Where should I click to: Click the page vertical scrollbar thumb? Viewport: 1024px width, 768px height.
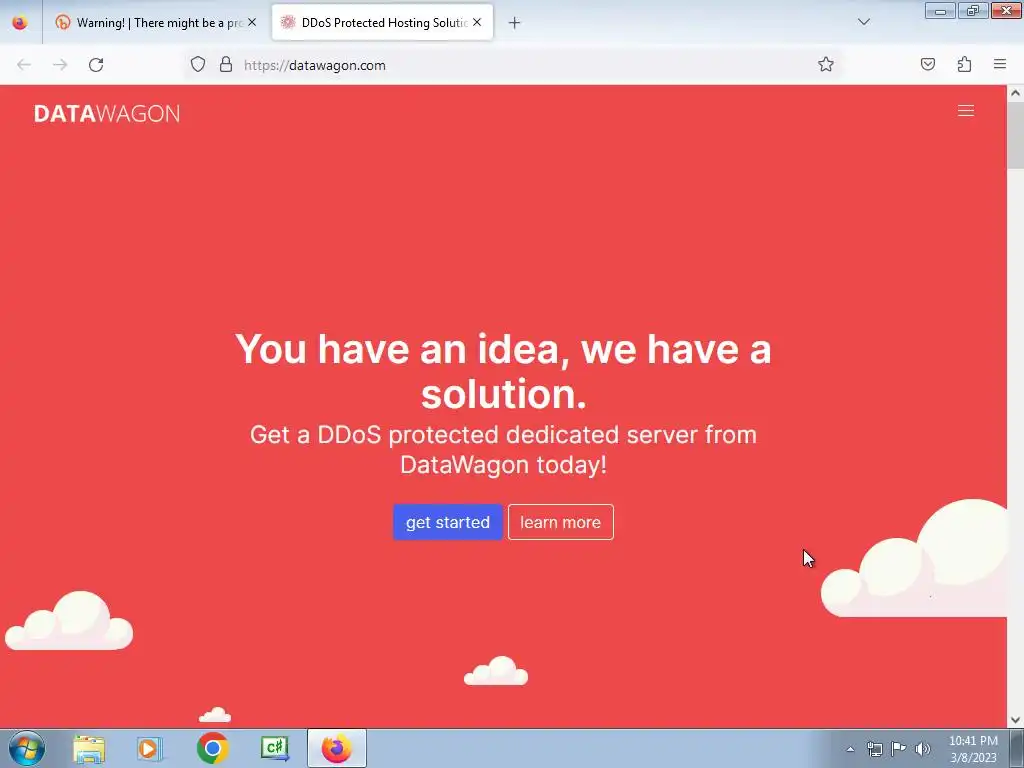[x=1016, y=136]
